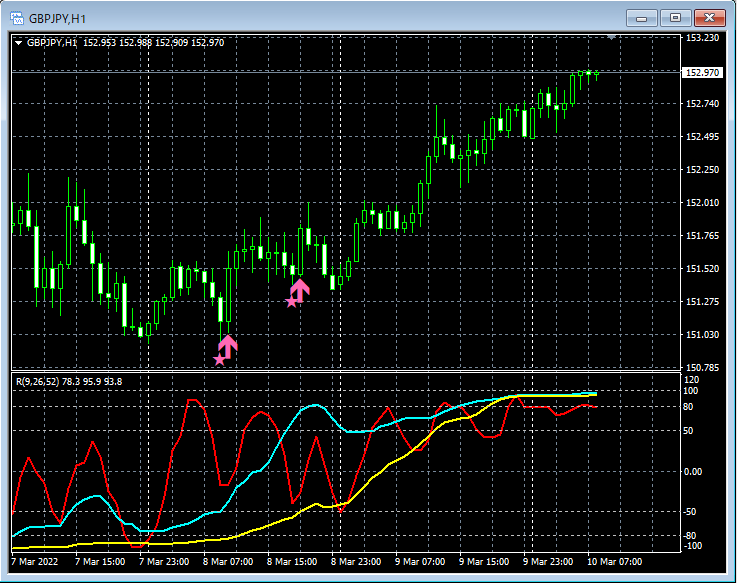
Task: Click the price scale value 151.520
Action: point(702,268)
